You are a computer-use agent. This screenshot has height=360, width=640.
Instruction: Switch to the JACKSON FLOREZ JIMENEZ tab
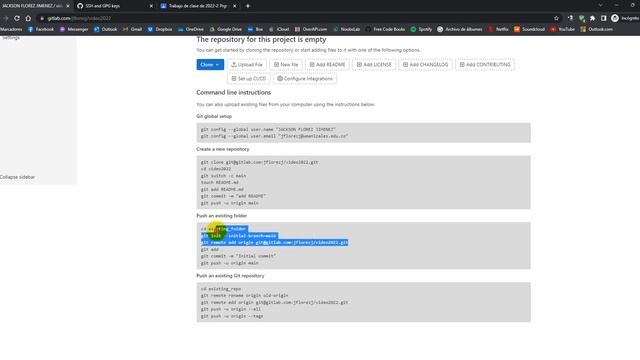pos(33,6)
